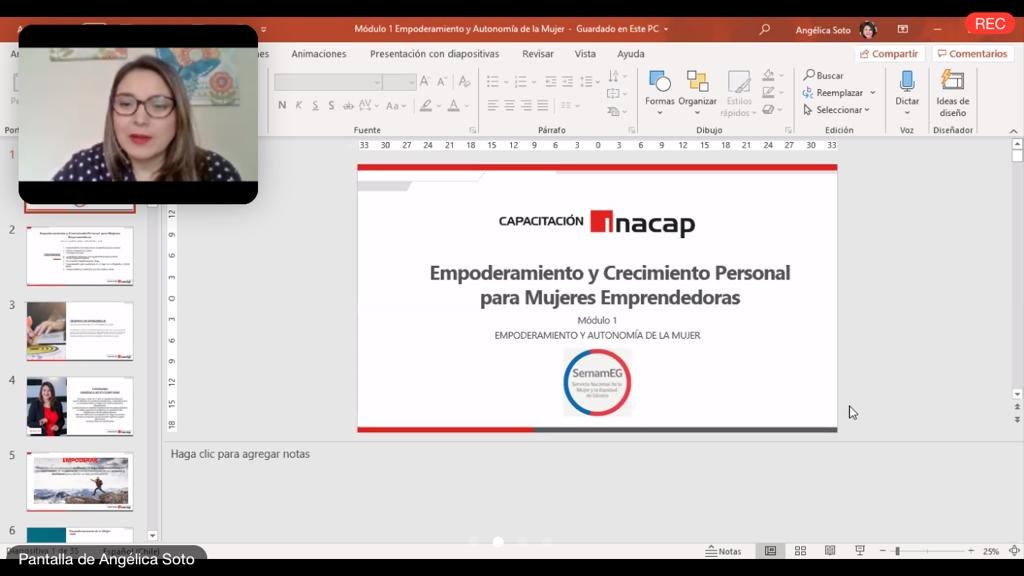Align paragraph text to the right
1024x576 pixels.
click(x=526, y=105)
